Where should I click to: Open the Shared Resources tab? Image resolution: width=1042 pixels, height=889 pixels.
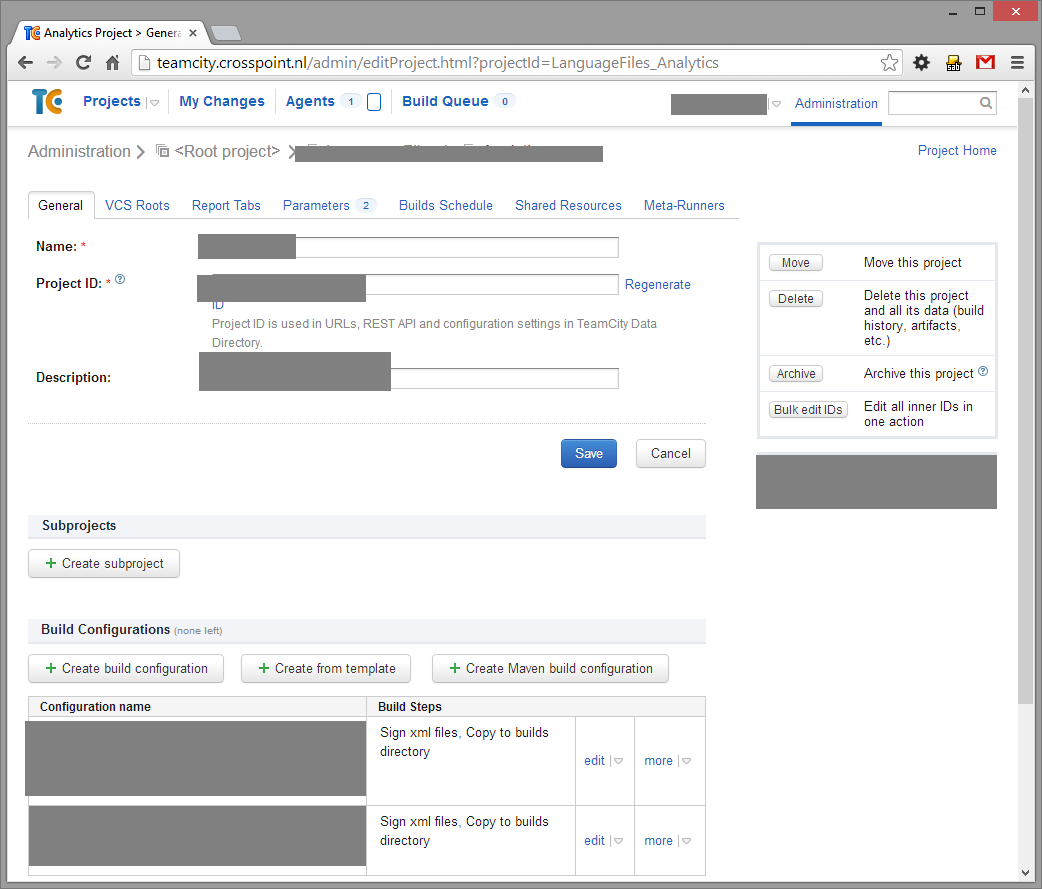[x=568, y=205]
